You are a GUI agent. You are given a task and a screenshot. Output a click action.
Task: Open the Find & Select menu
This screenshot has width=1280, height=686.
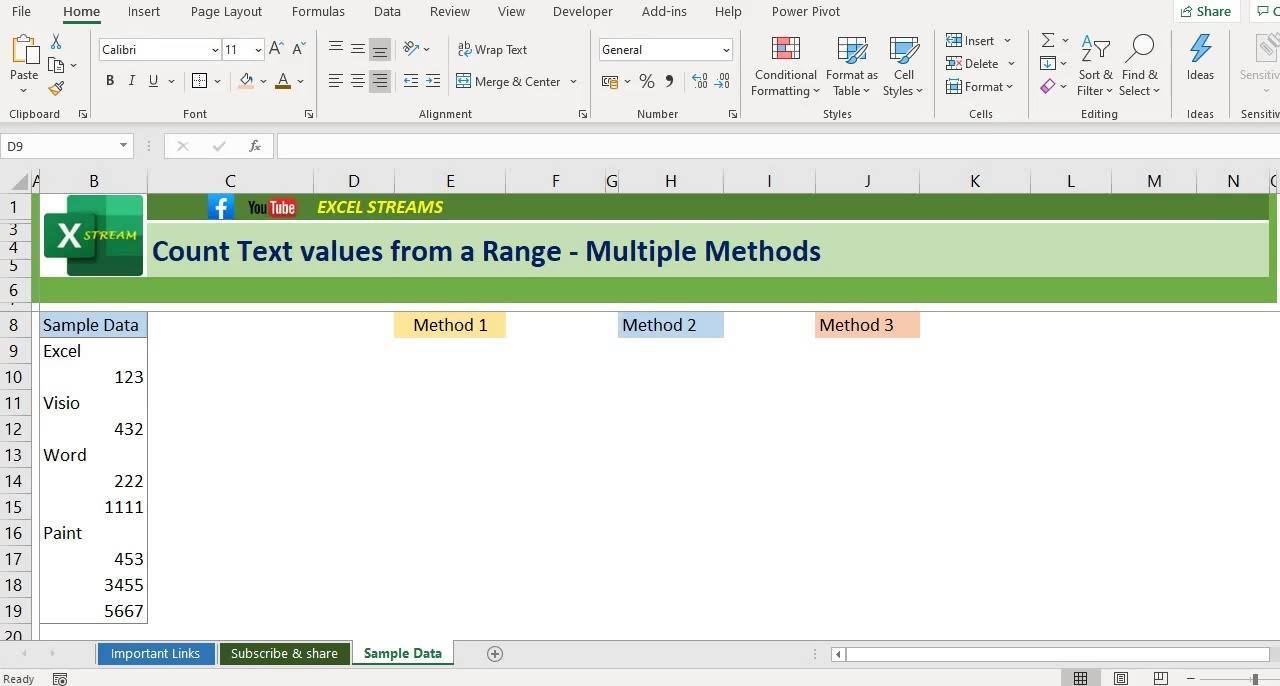click(1139, 66)
